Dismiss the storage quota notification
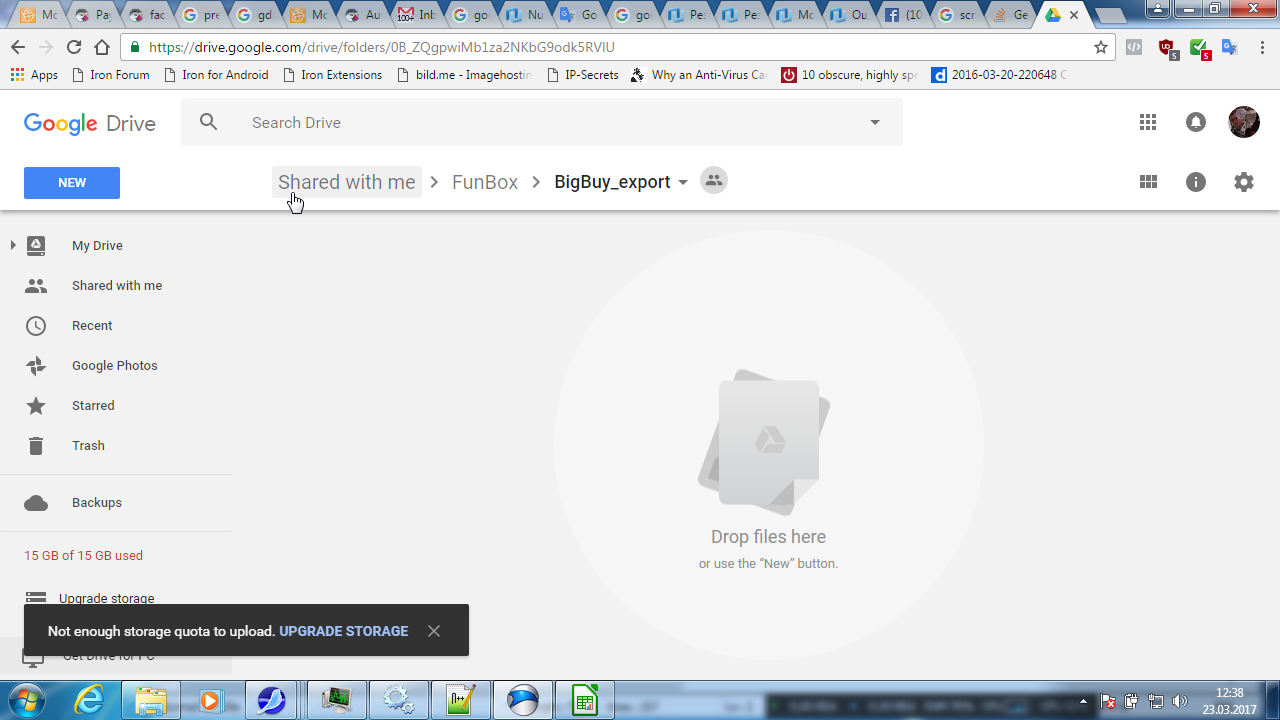 click(434, 631)
